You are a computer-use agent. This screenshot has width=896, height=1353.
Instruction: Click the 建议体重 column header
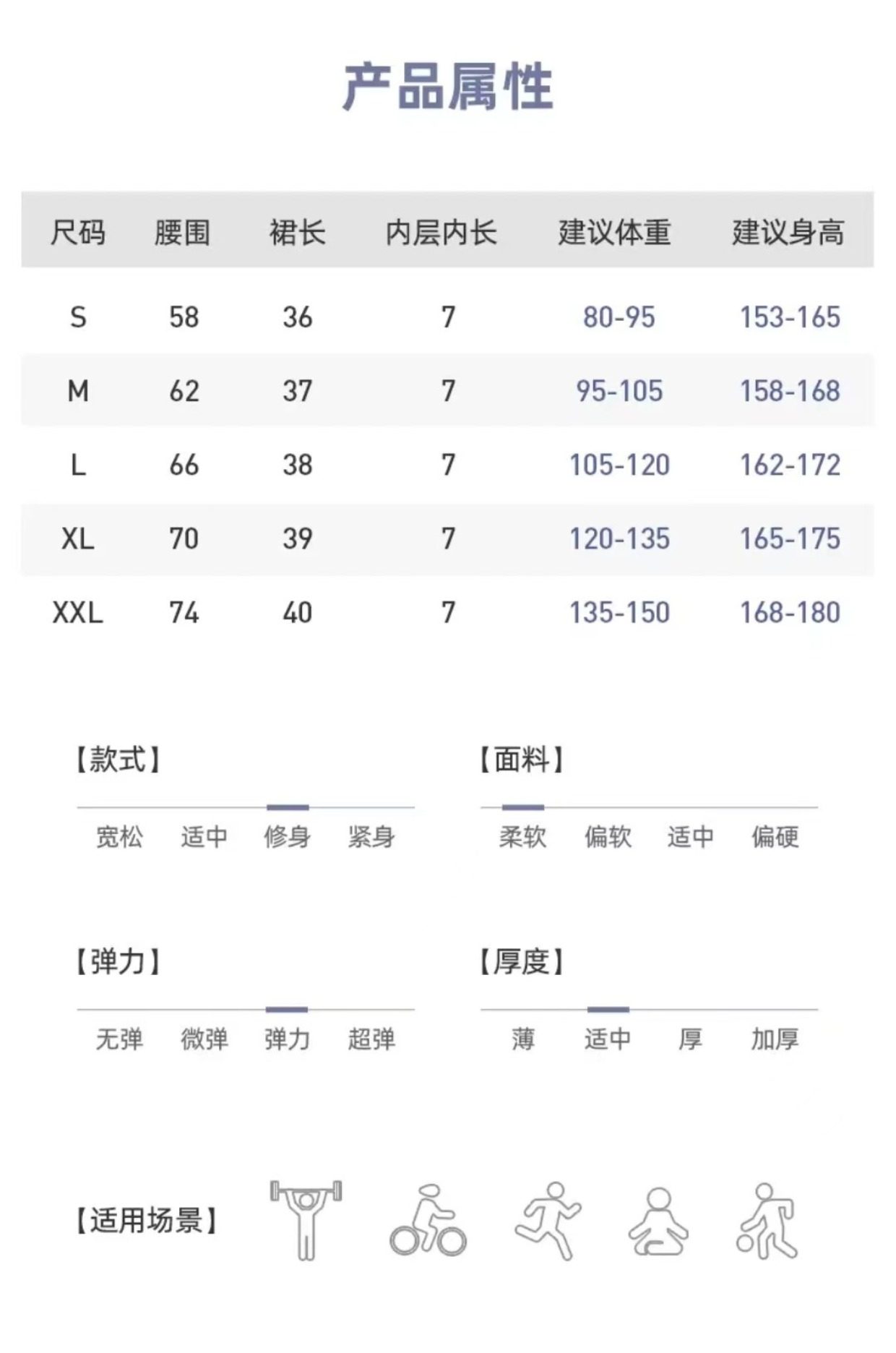[x=615, y=233]
